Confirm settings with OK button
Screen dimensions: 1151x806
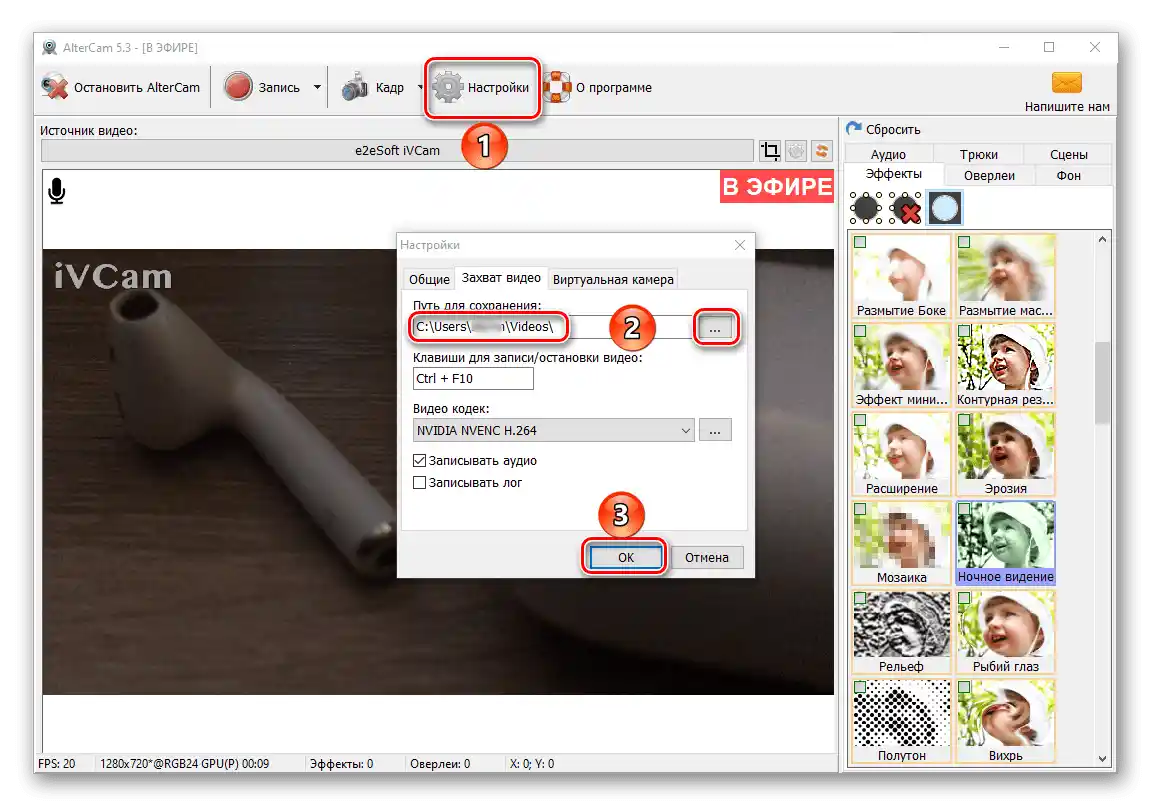click(625, 557)
